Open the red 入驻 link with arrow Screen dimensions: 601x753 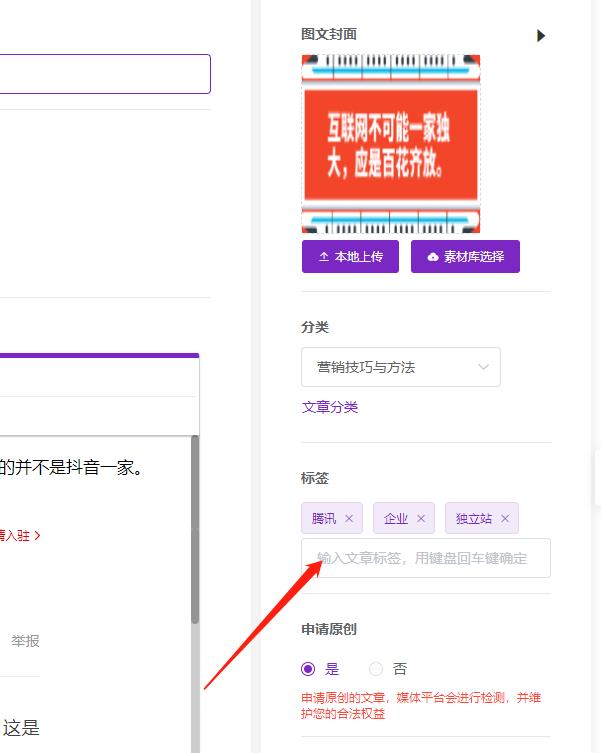(x=20, y=536)
